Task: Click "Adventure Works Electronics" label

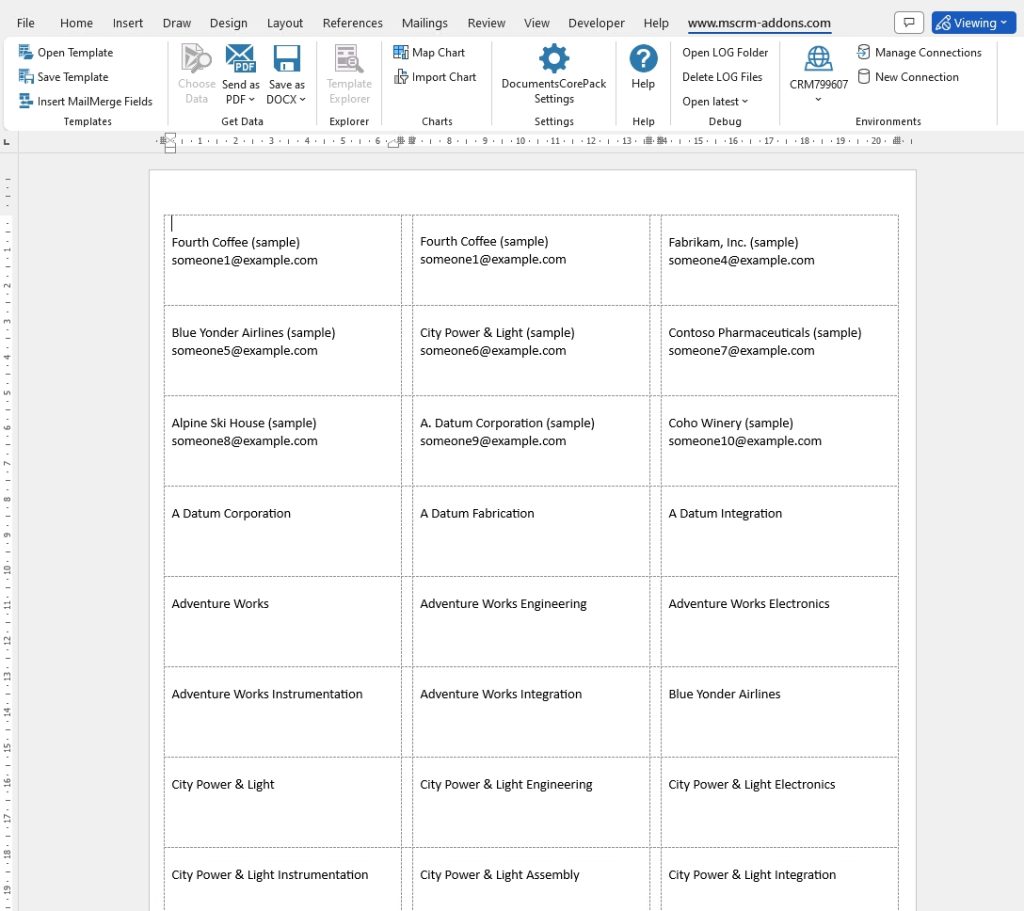Action: pyautogui.click(x=749, y=603)
